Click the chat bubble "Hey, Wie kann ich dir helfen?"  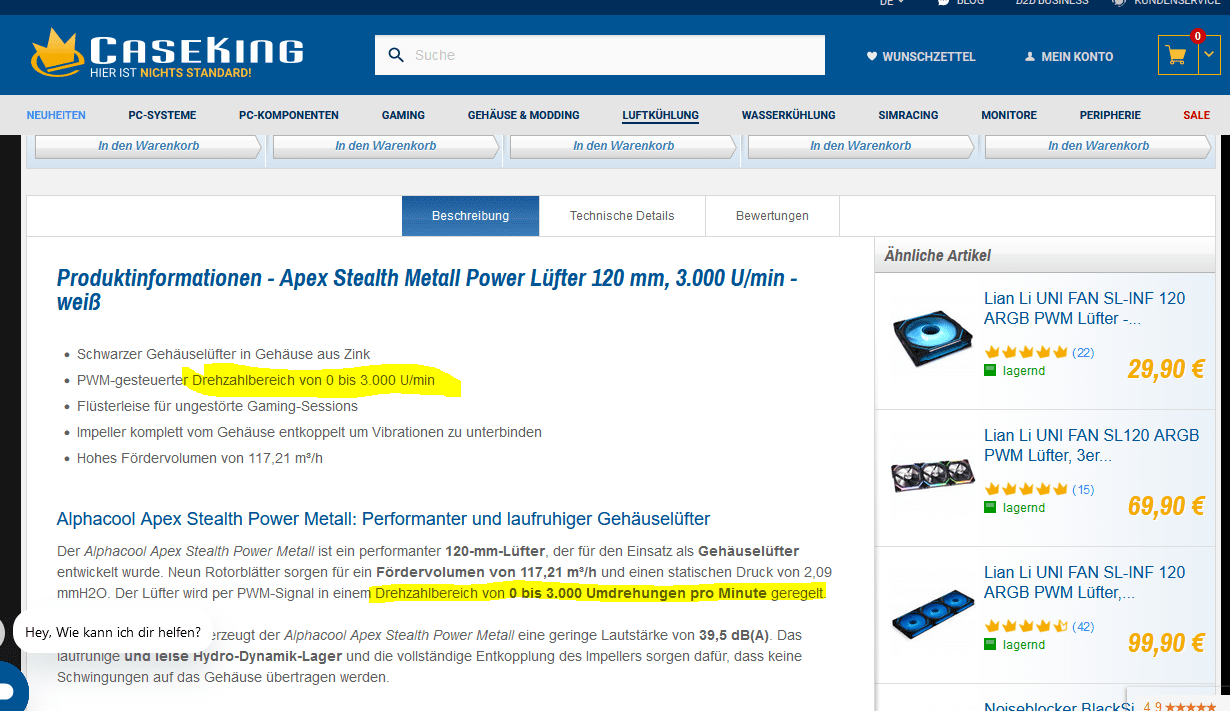113,632
